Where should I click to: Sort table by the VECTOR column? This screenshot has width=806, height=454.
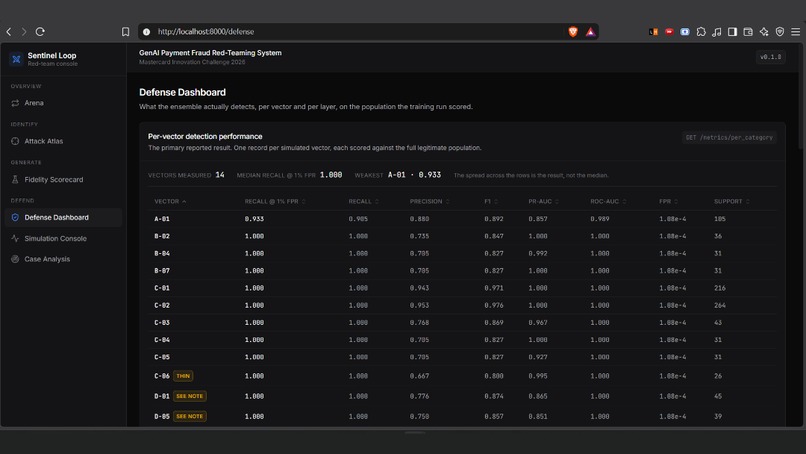pyautogui.click(x=170, y=202)
